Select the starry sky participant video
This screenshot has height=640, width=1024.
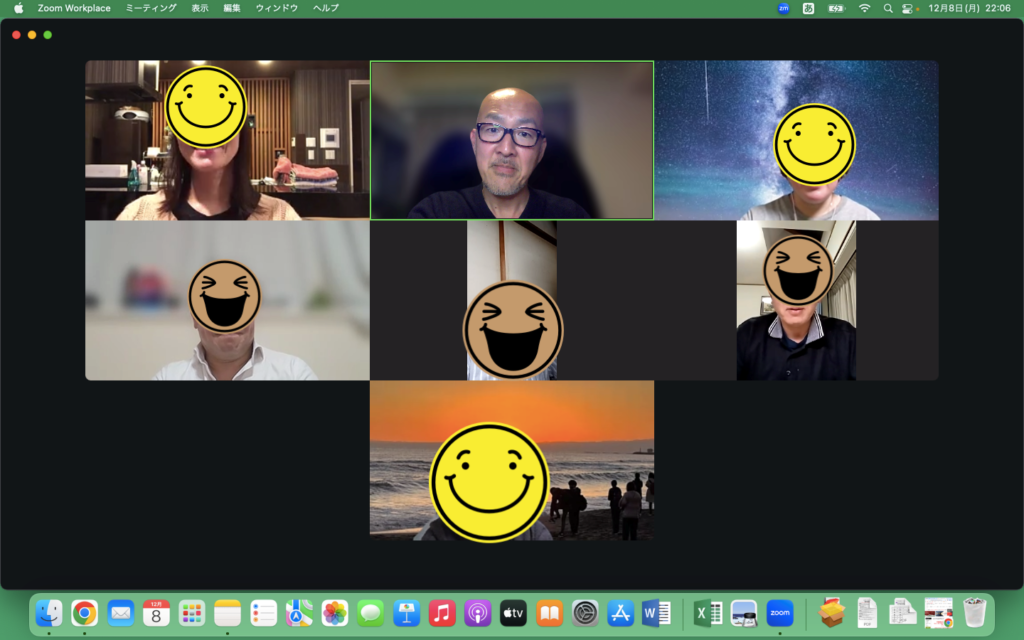[x=796, y=140]
